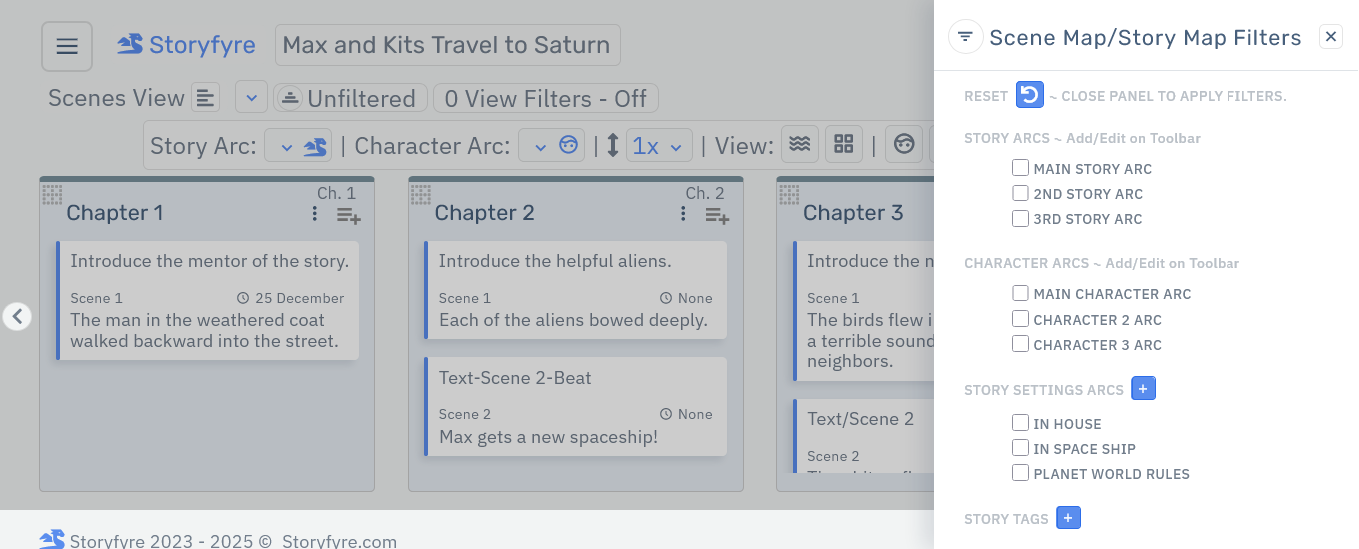Click the story title Max and Kits field

coord(447,45)
